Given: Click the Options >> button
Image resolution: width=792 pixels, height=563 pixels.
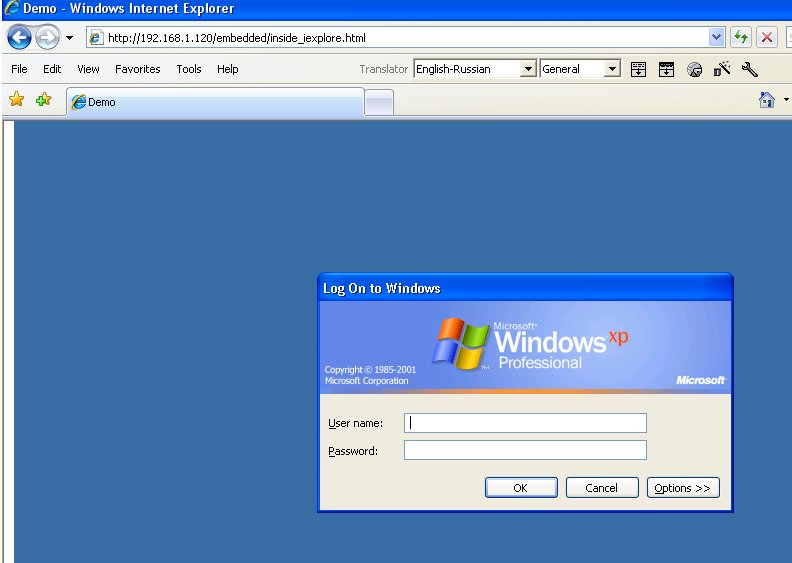Looking at the screenshot, I should [x=683, y=488].
